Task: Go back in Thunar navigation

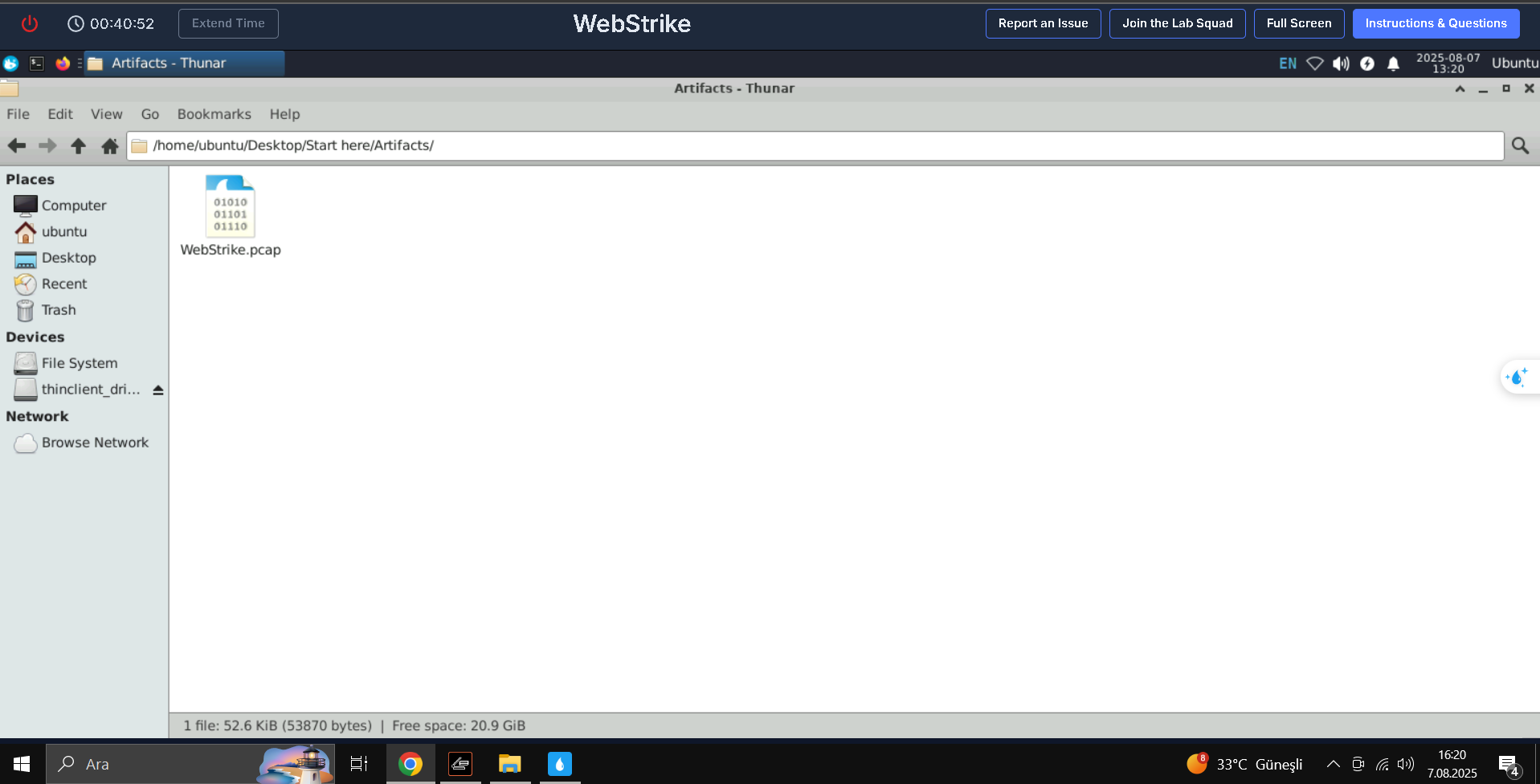Action: click(x=17, y=145)
